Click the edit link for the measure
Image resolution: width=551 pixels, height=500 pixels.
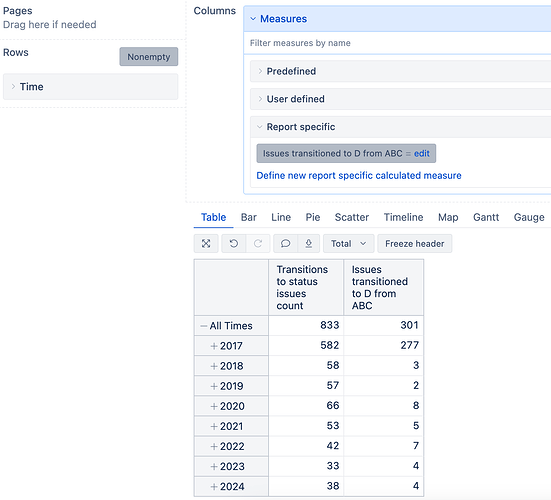(x=422, y=154)
